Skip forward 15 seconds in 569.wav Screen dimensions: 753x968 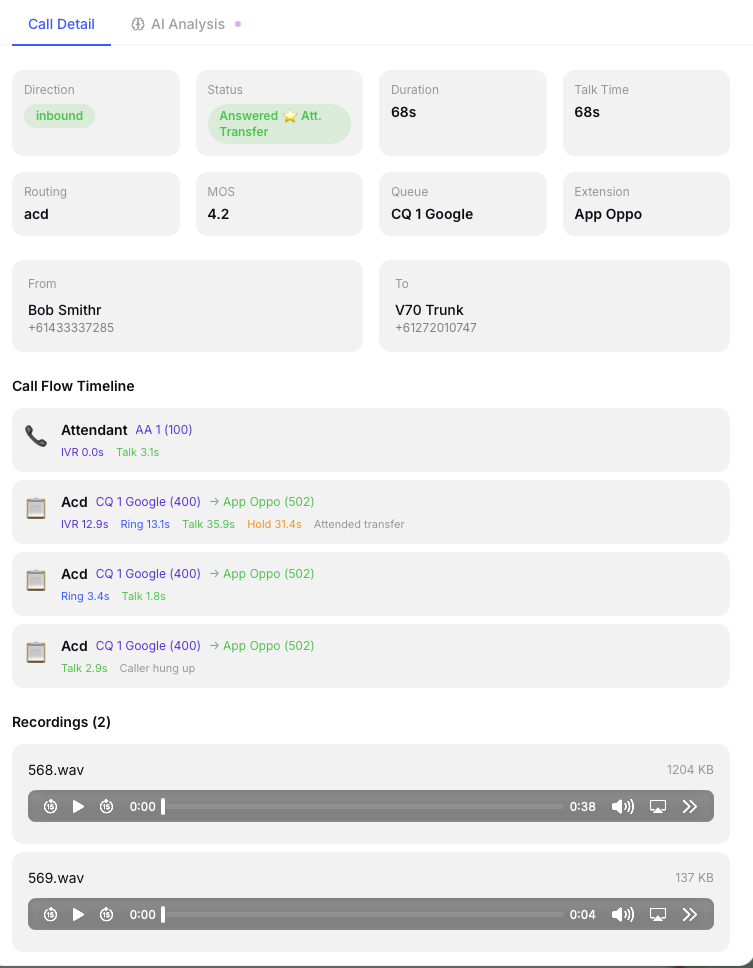coord(106,914)
